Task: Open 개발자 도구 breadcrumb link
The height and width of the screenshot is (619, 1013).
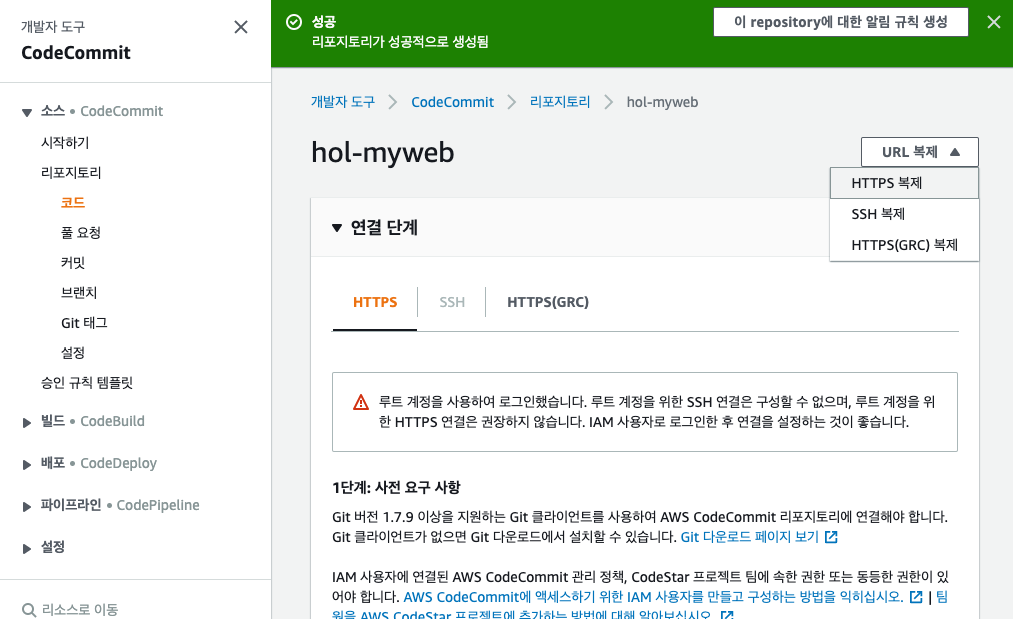Action: coord(342,102)
